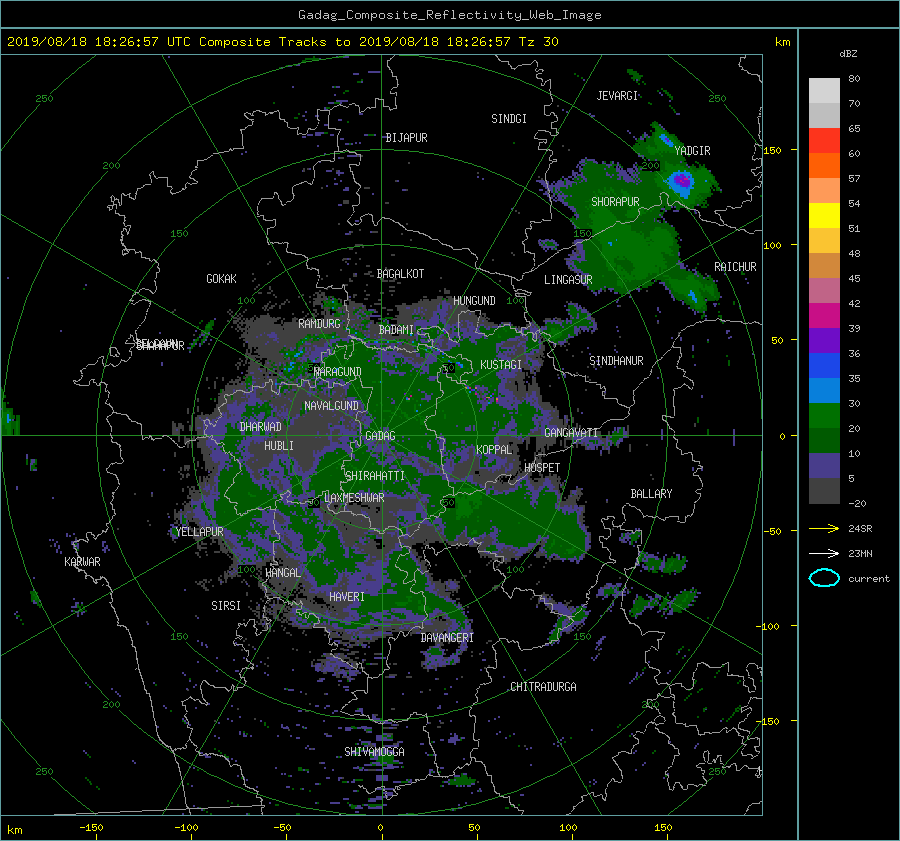Click the SIRSI city label

(226, 606)
